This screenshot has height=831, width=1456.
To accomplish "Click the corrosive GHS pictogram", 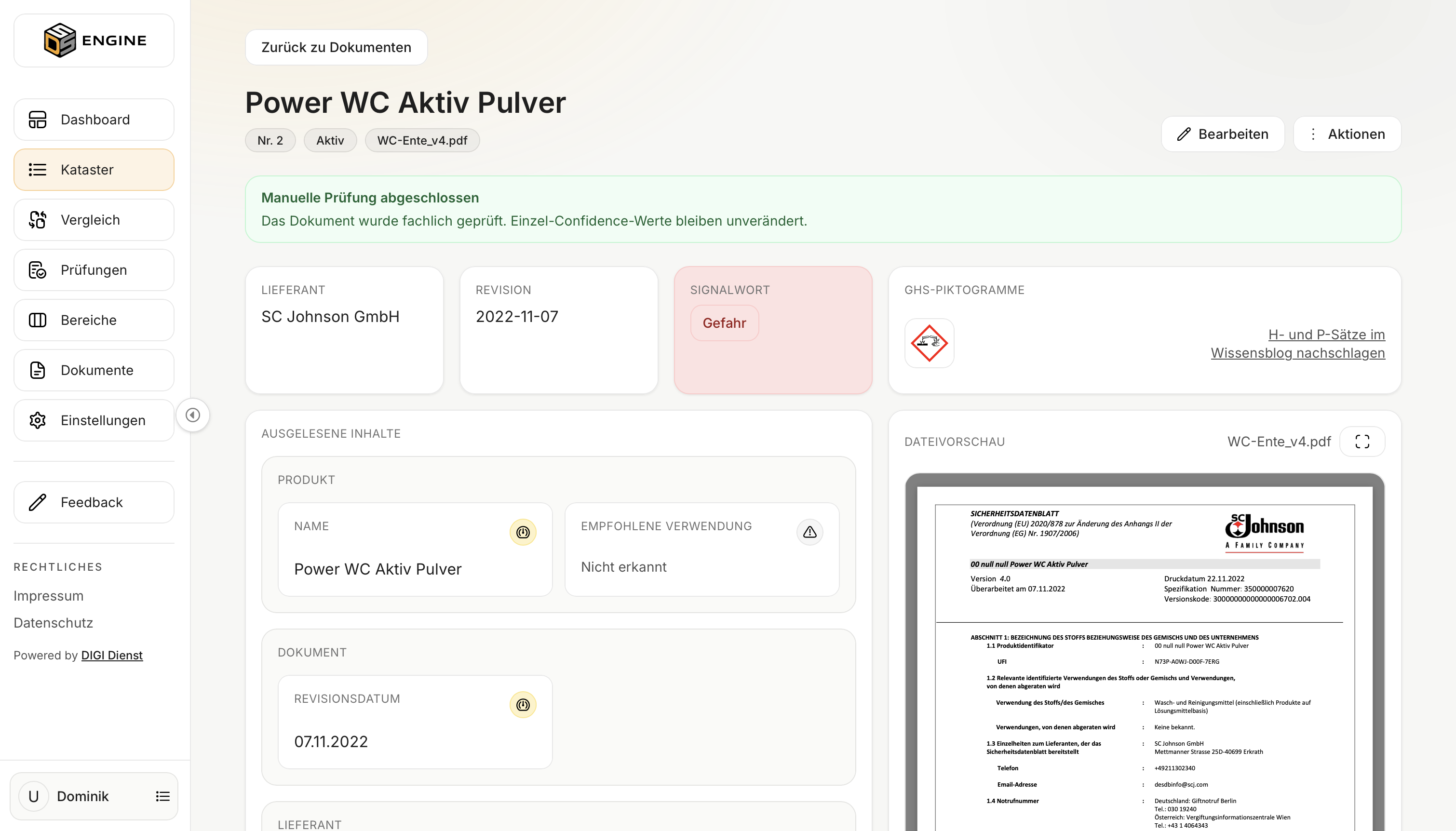I will click(929, 344).
